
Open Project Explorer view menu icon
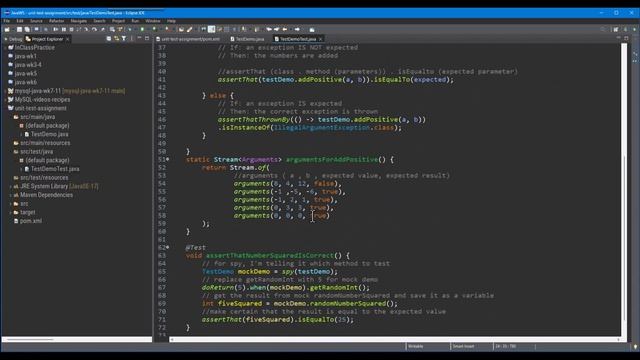coord(131,39)
